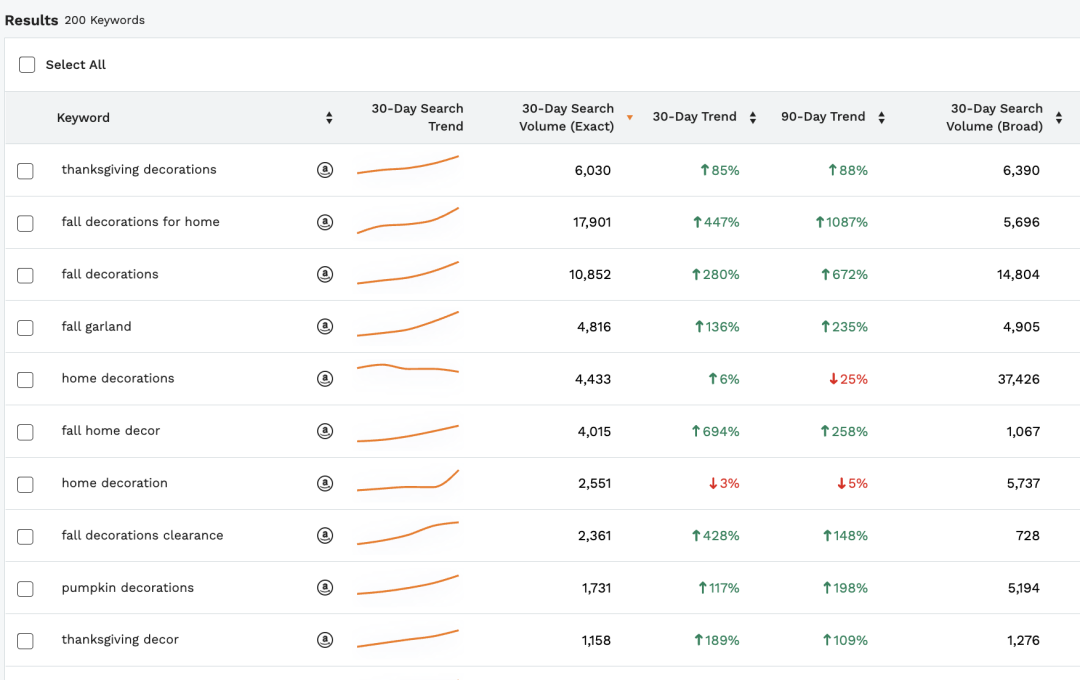Click the 30-Day Search Volume (Broad) header
Viewport: 1080px width, 680px height.
click(994, 117)
